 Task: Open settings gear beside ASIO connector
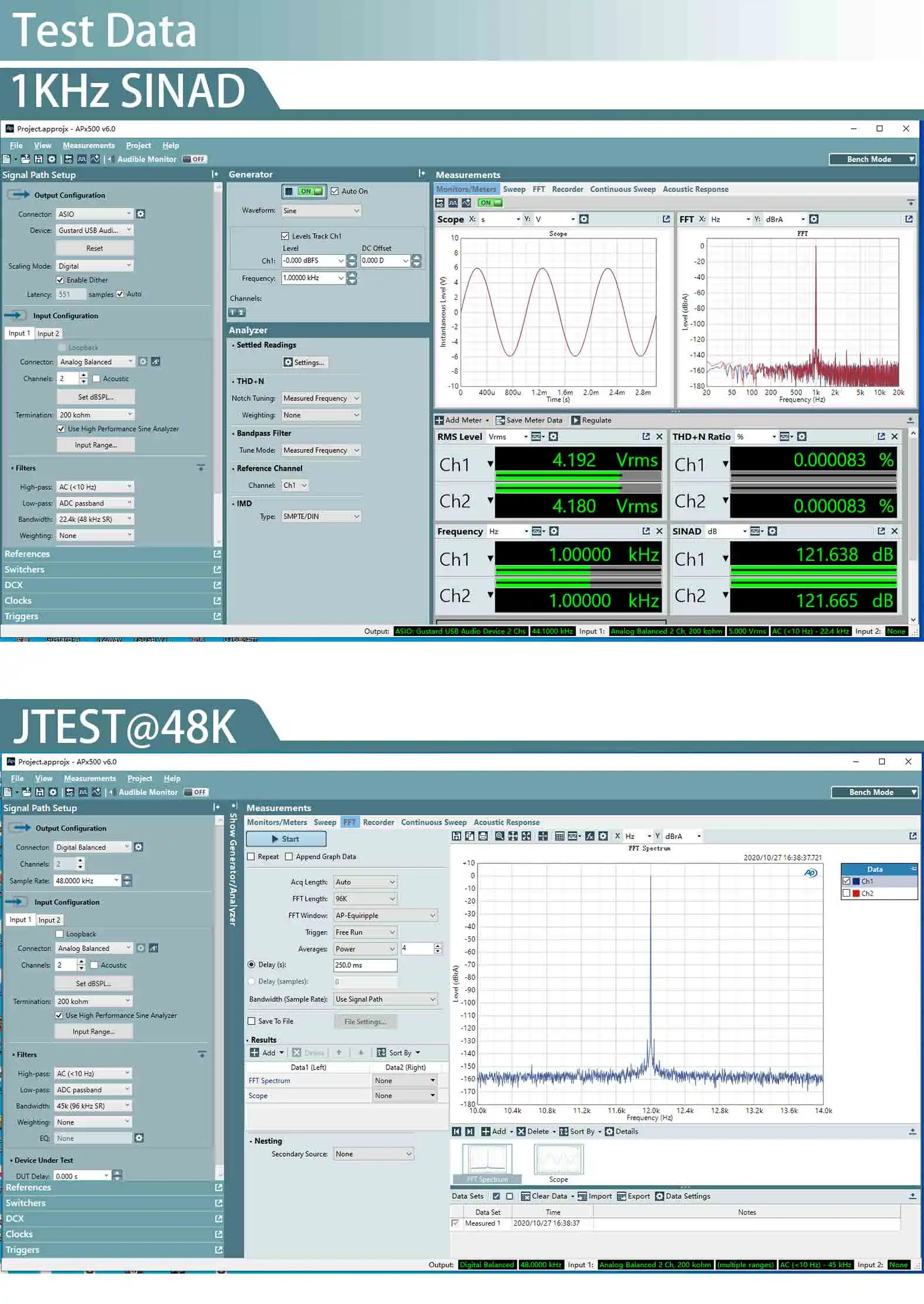[x=141, y=214]
